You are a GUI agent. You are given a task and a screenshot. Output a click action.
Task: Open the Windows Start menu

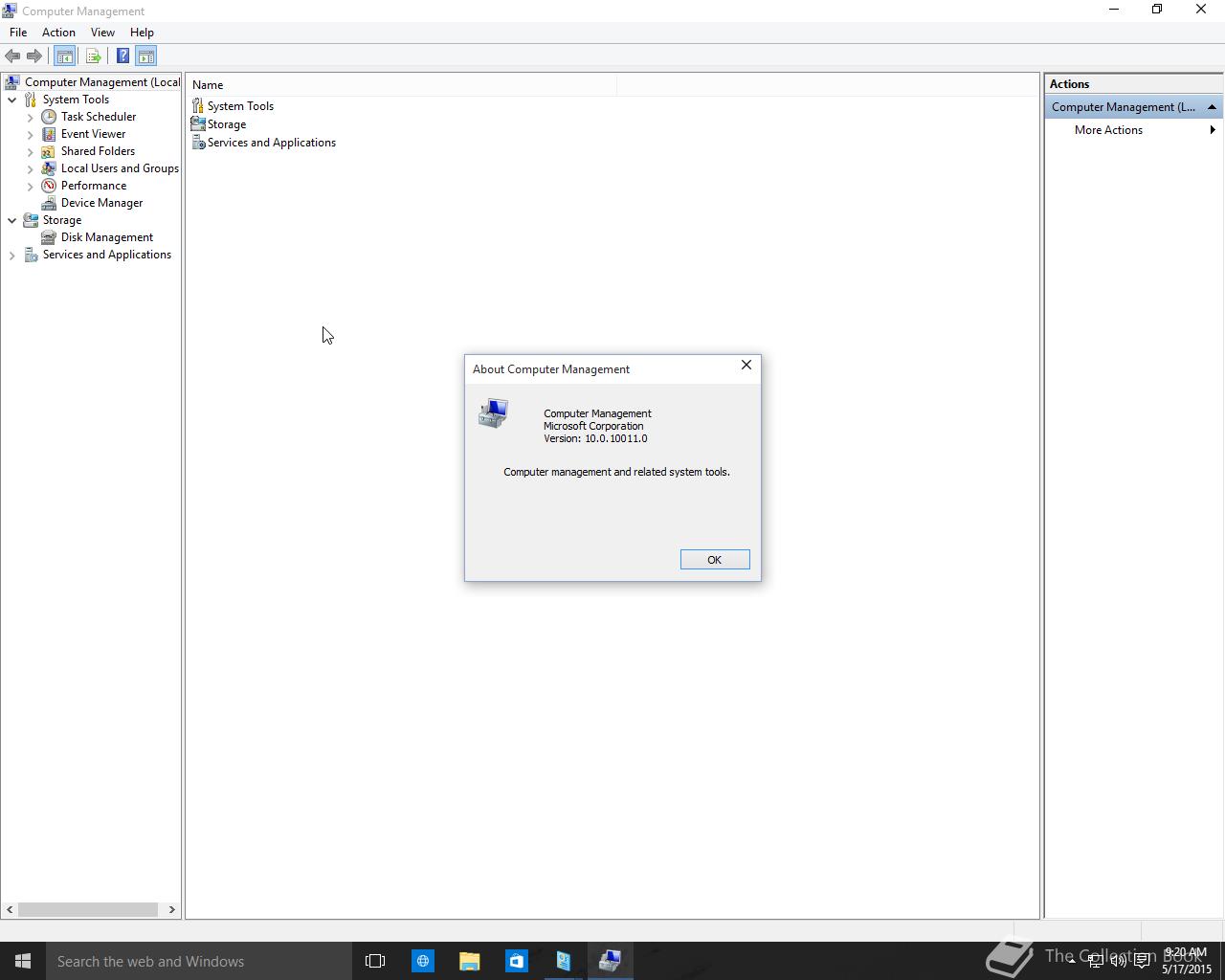23,961
